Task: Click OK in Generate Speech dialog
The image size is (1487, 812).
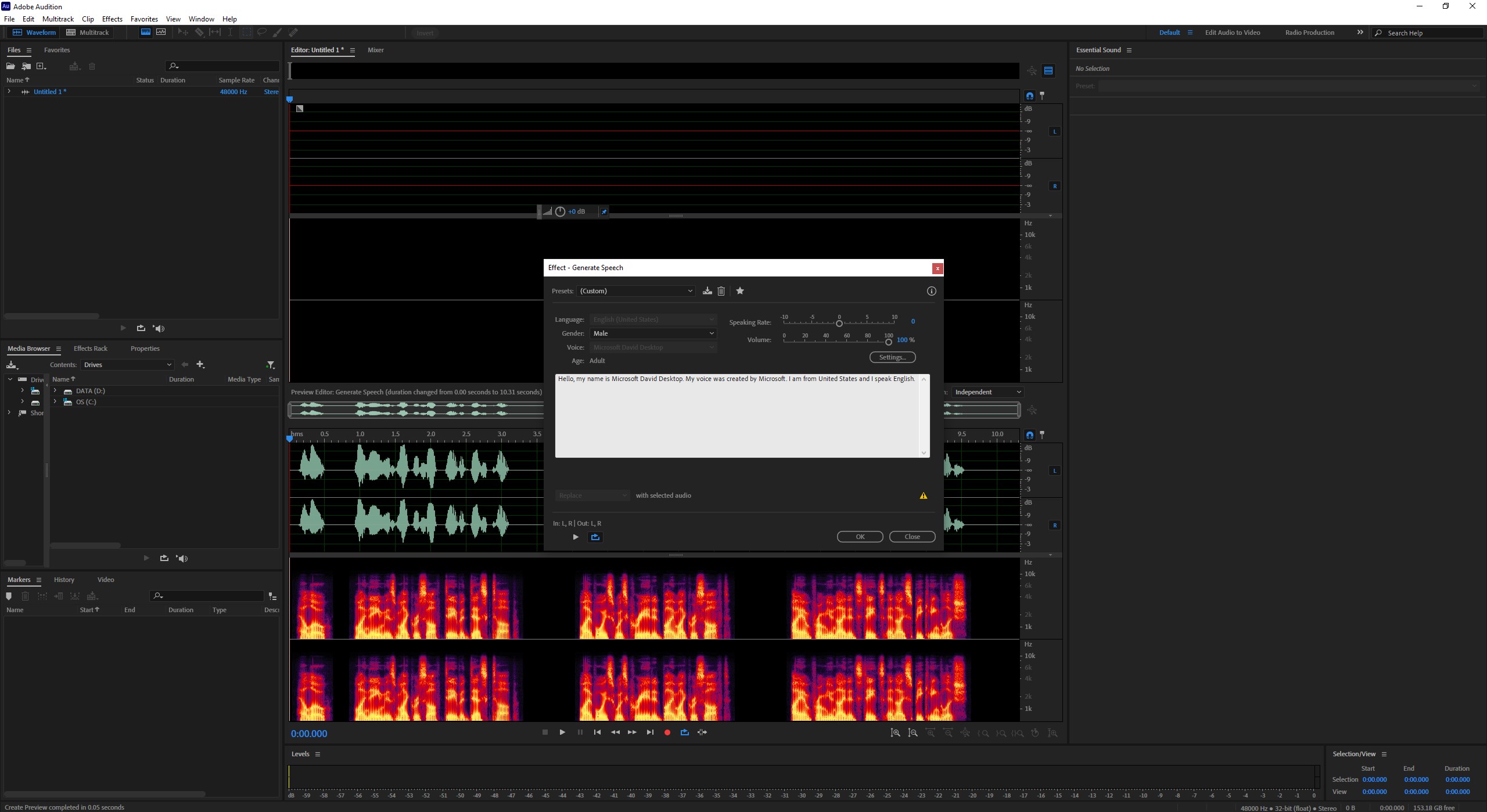Action: [x=860, y=537]
